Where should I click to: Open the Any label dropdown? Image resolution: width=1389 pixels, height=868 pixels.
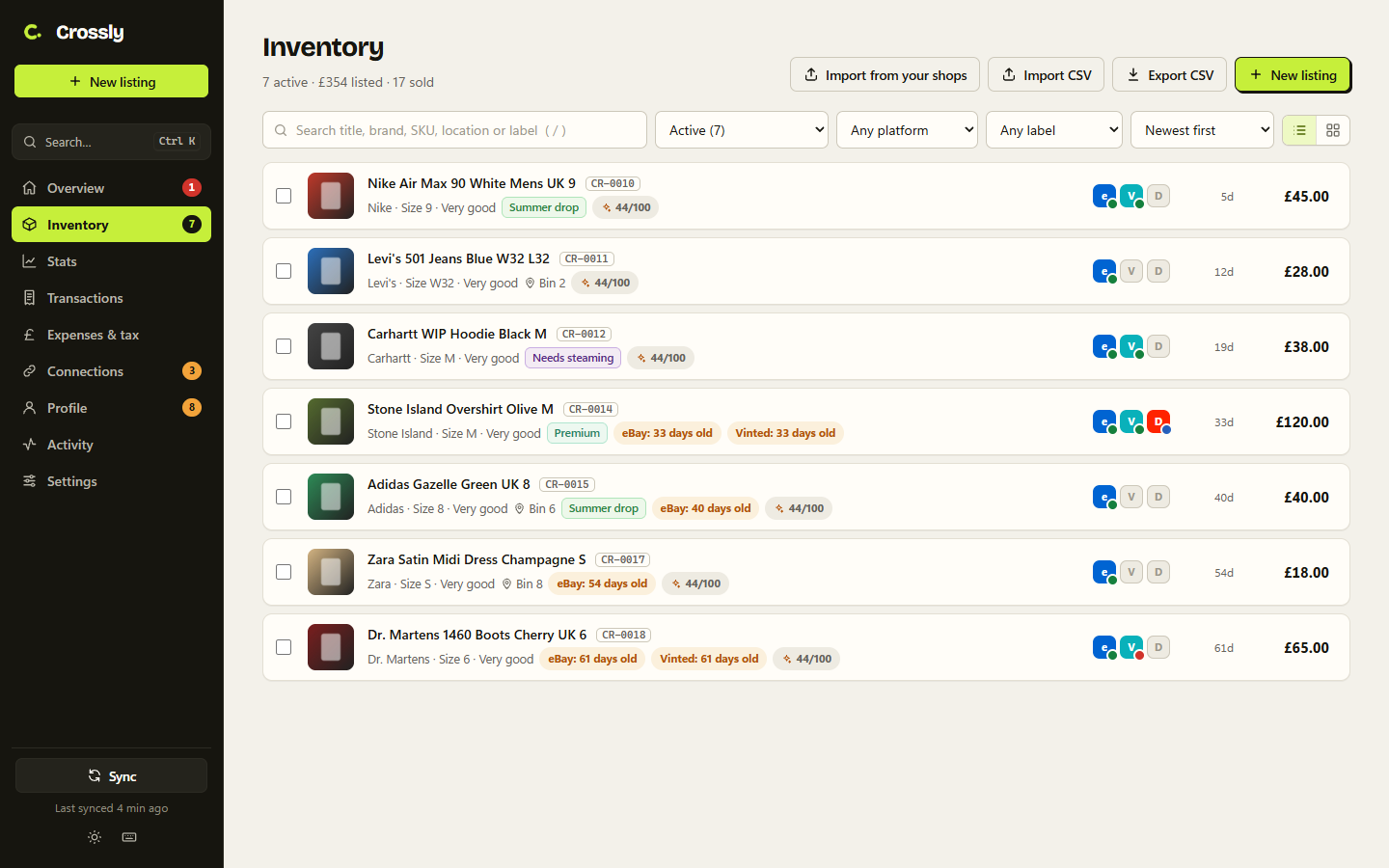[x=1054, y=130]
